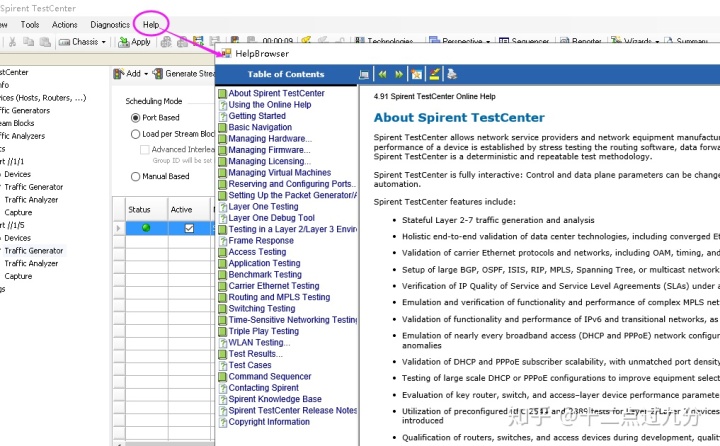The width and height of the screenshot is (720, 446).
Task: Toggle the Advanced Interleaving checkbox
Action: (x=145, y=150)
